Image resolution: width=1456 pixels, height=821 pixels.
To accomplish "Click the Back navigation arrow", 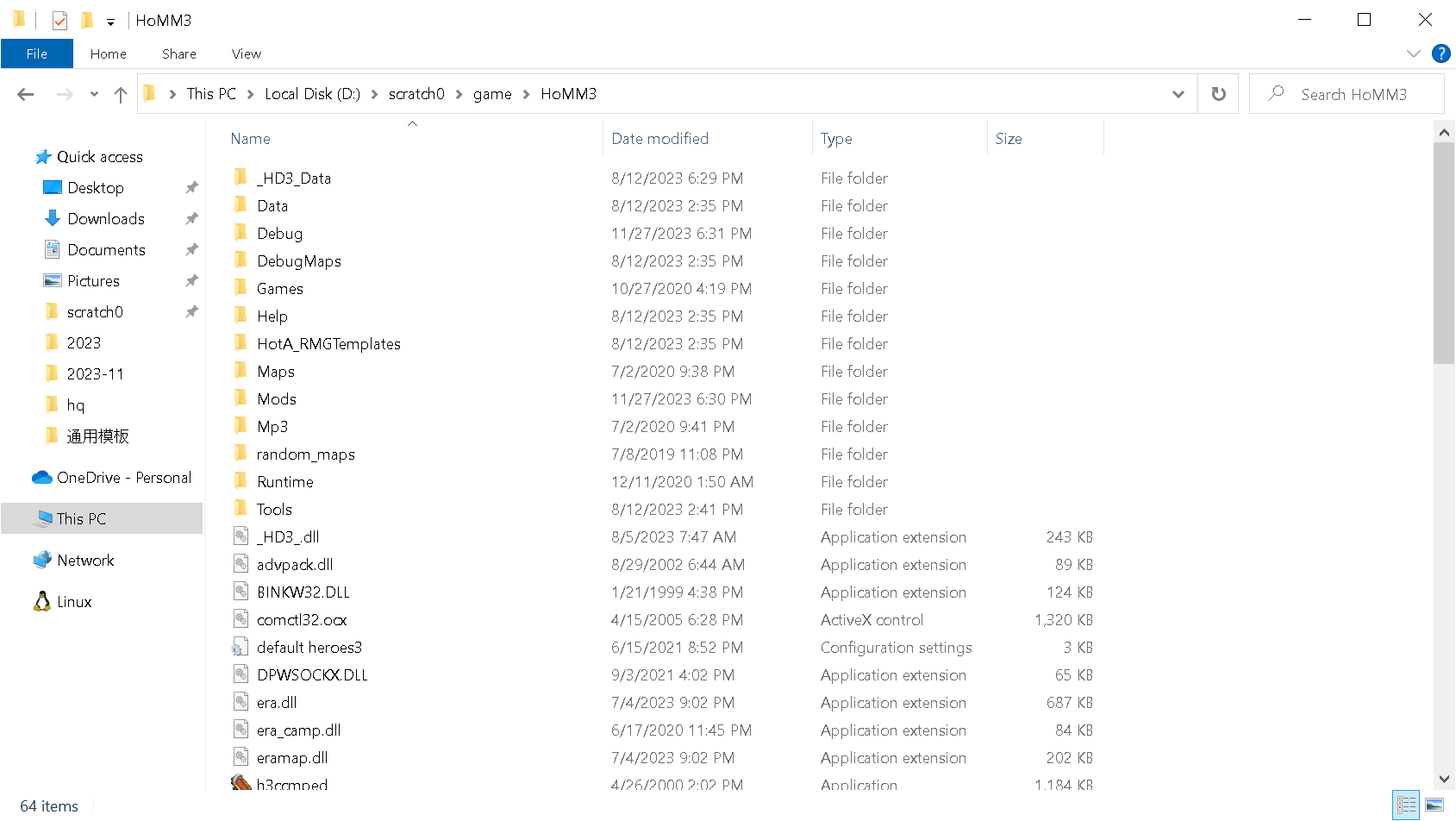I will (26, 94).
